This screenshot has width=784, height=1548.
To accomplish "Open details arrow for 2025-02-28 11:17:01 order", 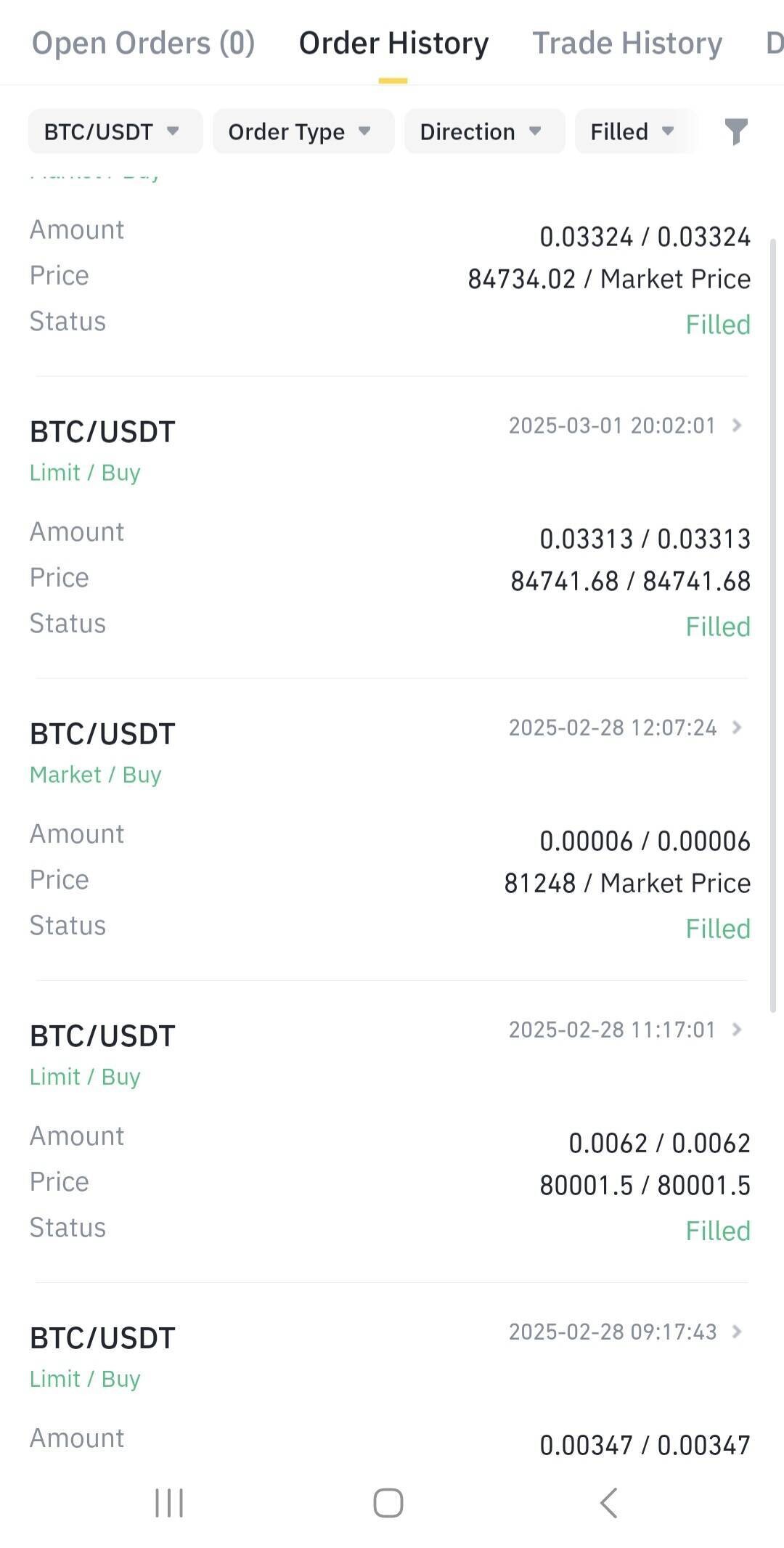I will click(x=737, y=1030).
